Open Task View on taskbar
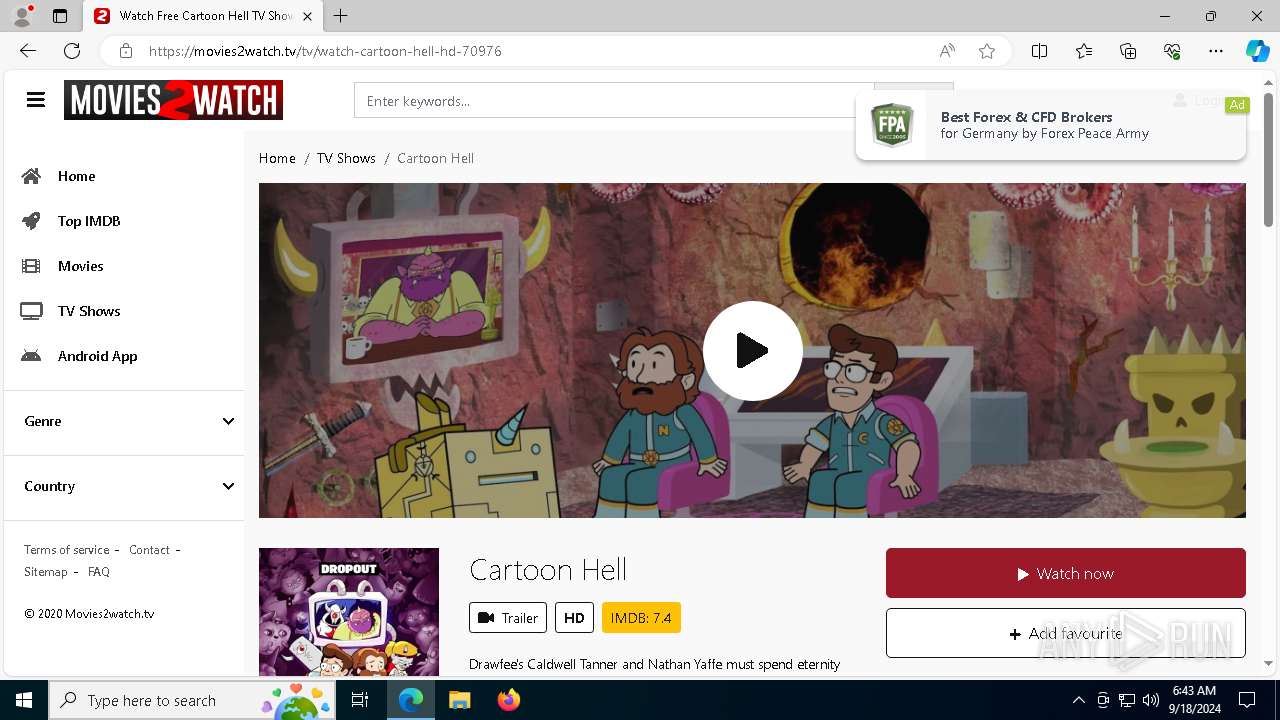The height and width of the screenshot is (720, 1280). click(361, 700)
